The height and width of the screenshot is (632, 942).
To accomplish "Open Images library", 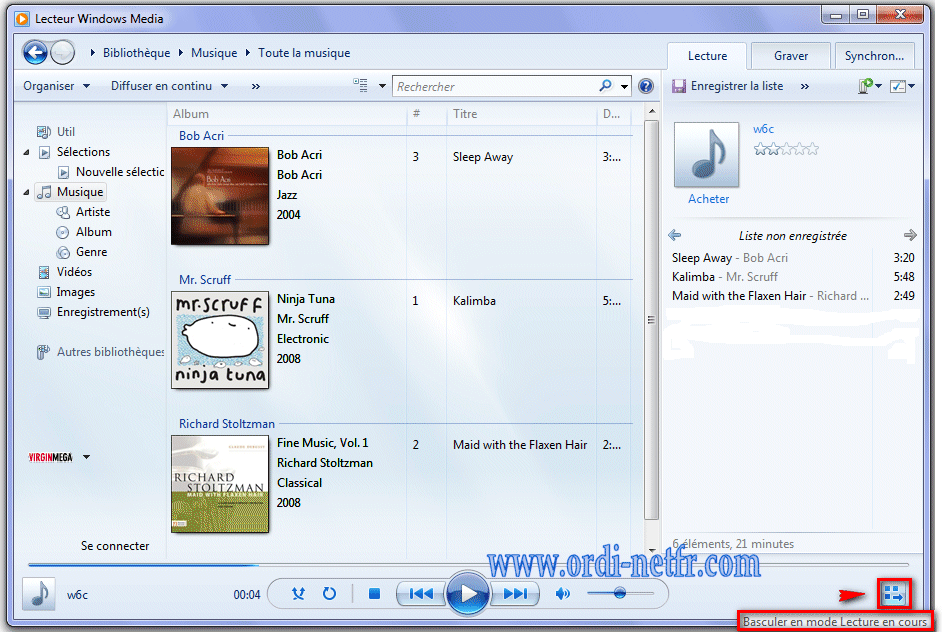I will [76, 292].
